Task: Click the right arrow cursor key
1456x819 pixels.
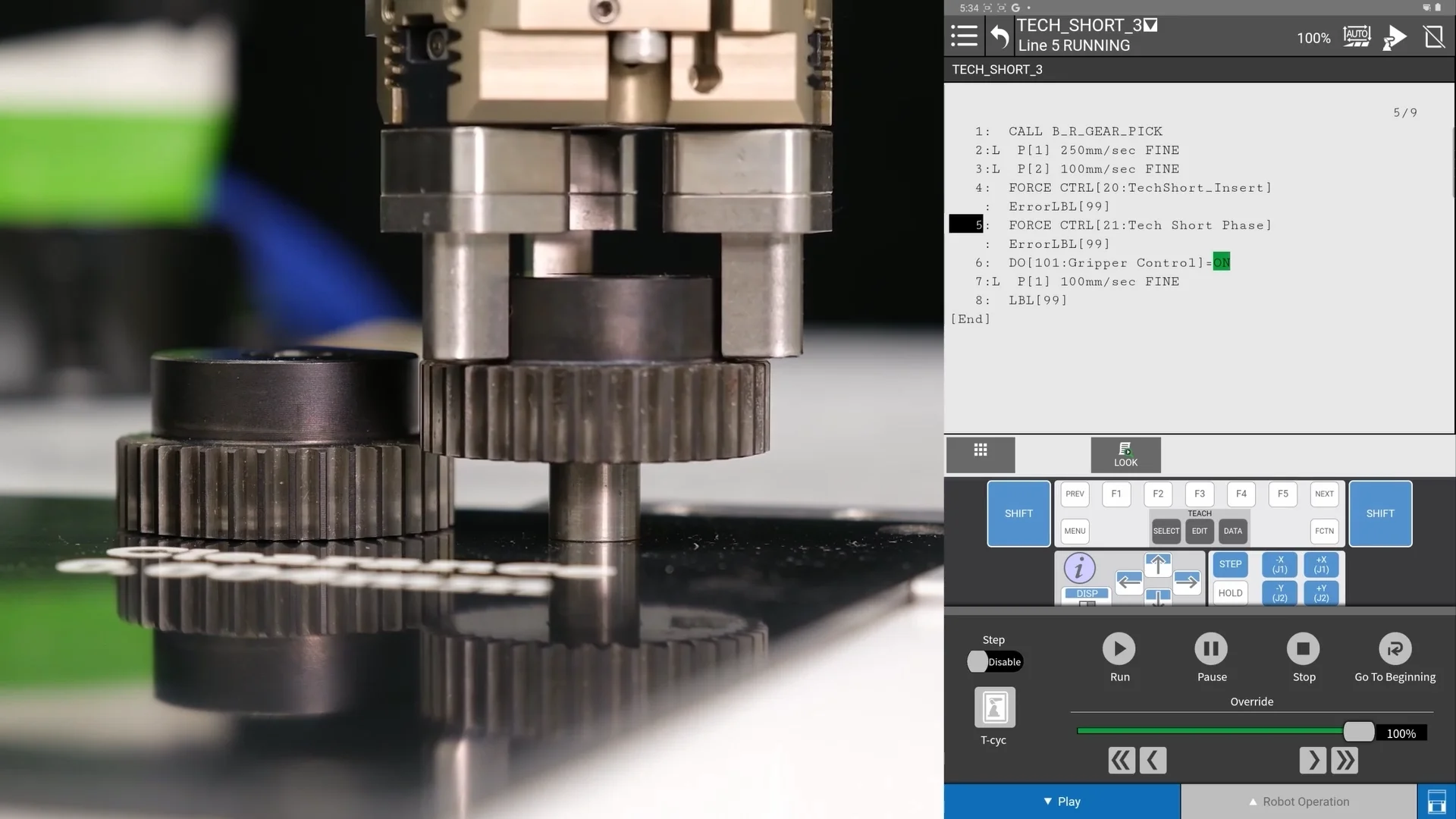Action: [1187, 582]
